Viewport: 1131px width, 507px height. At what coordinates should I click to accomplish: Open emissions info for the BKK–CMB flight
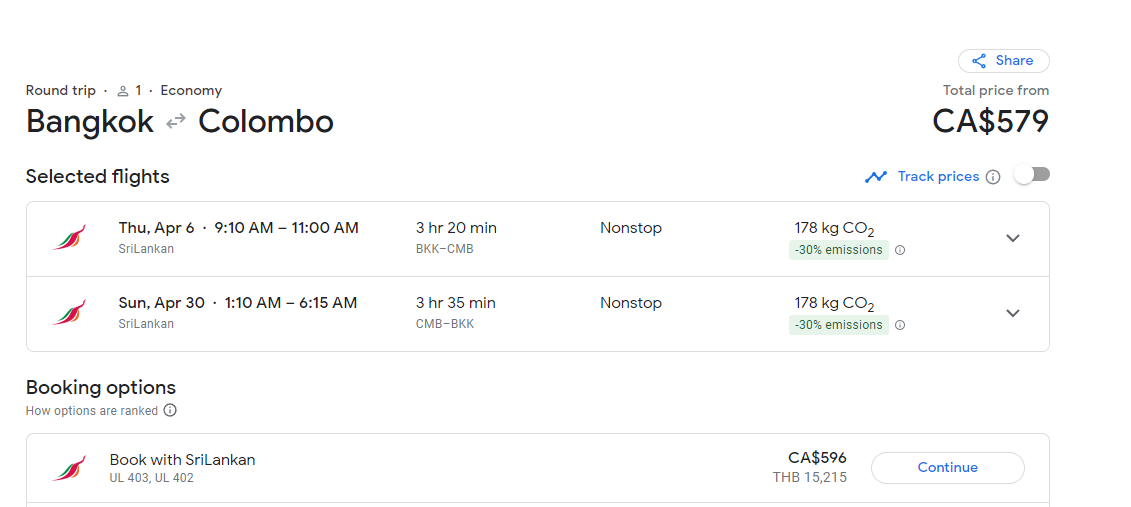point(900,250)
